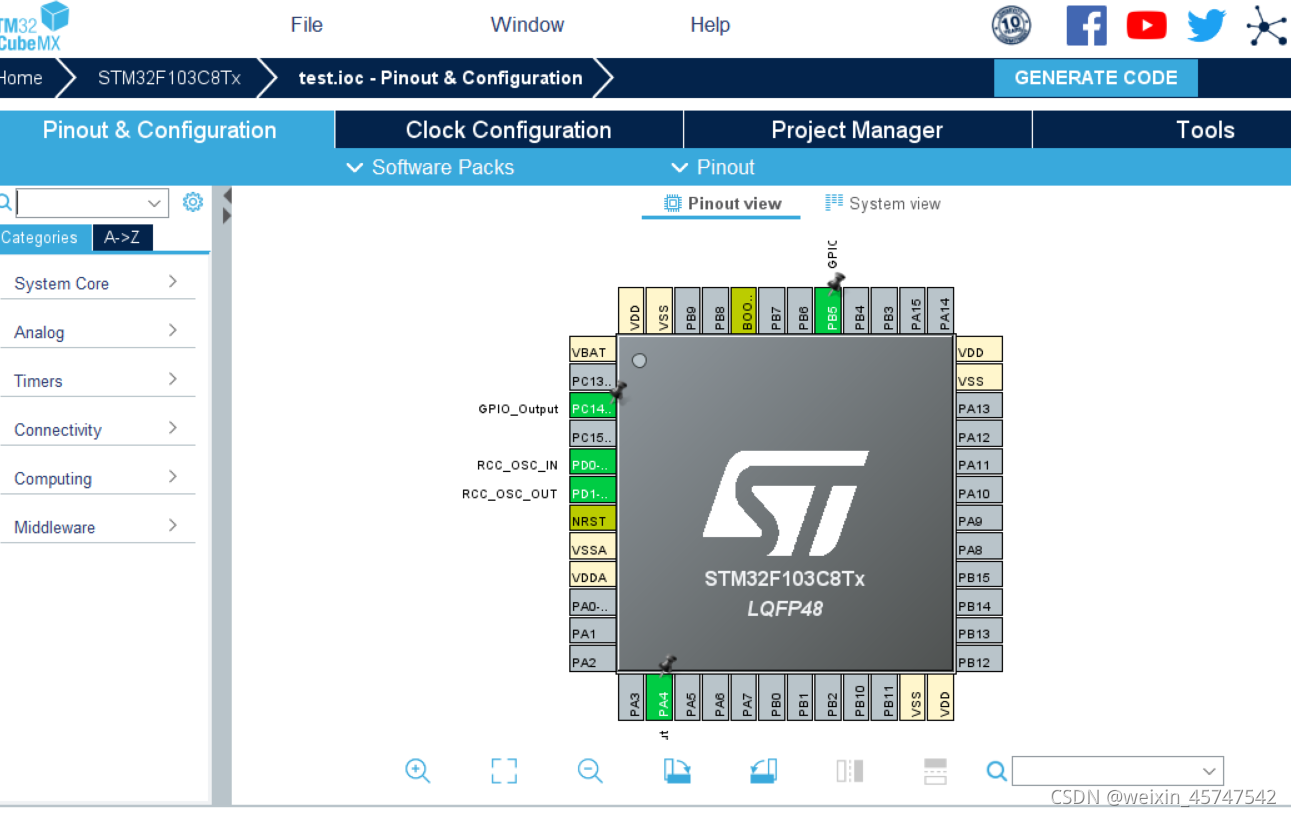The height and width of the screenshot is (817, 1291).
Task: Open the Window menu
Action: 527,25
